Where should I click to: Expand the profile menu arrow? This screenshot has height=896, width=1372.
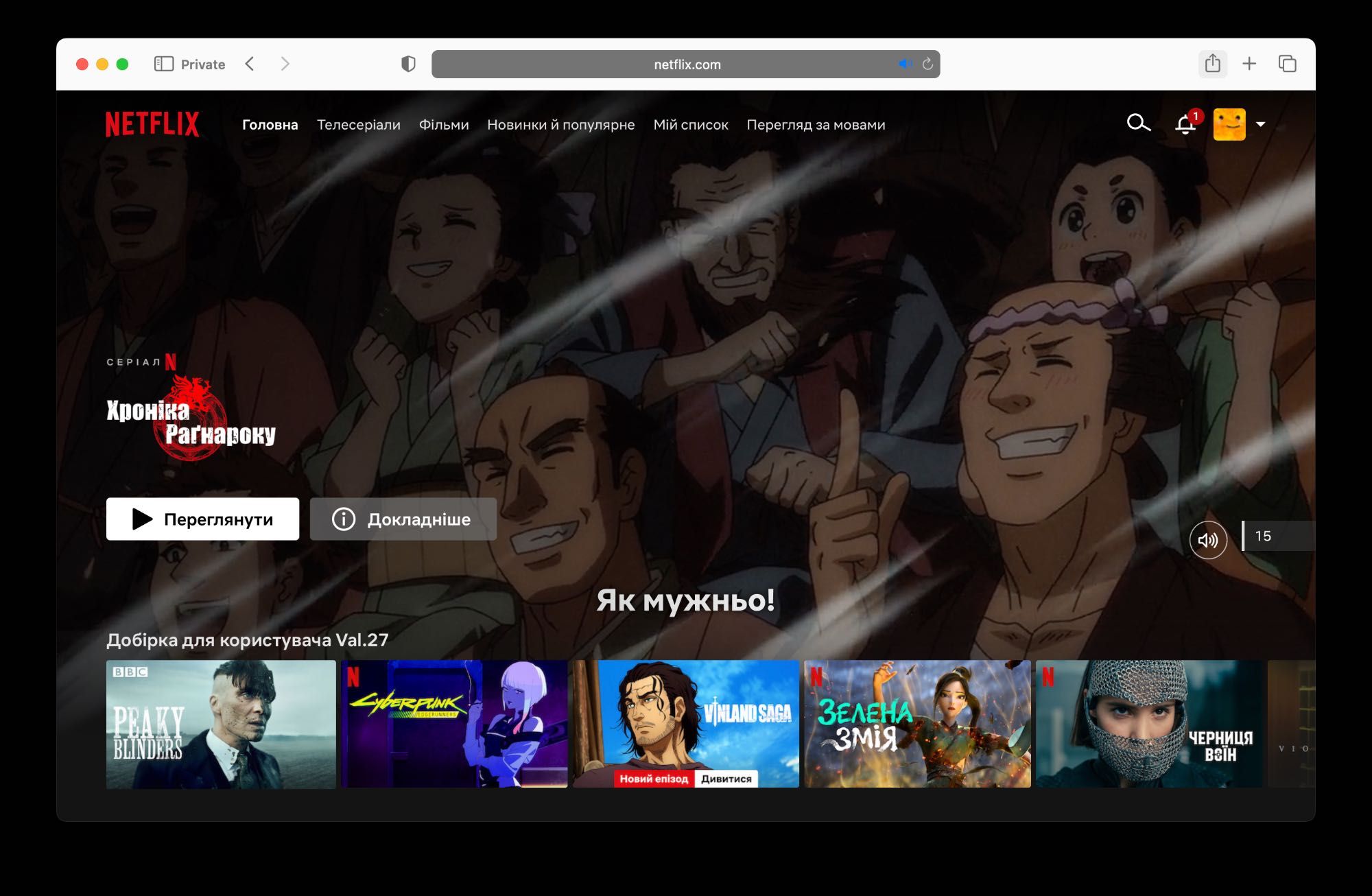[1260, 124]
